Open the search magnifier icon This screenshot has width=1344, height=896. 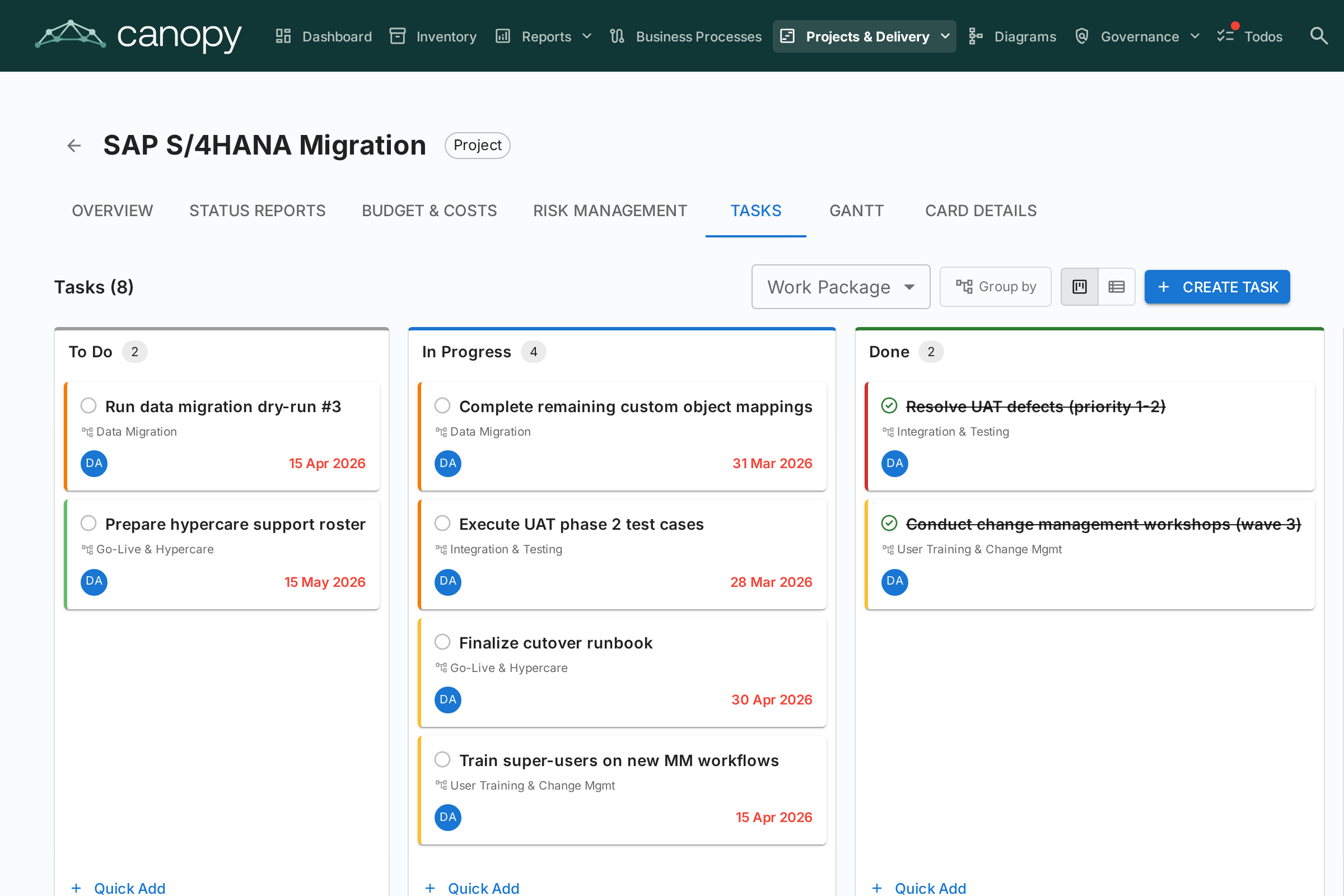(1318, 36)
